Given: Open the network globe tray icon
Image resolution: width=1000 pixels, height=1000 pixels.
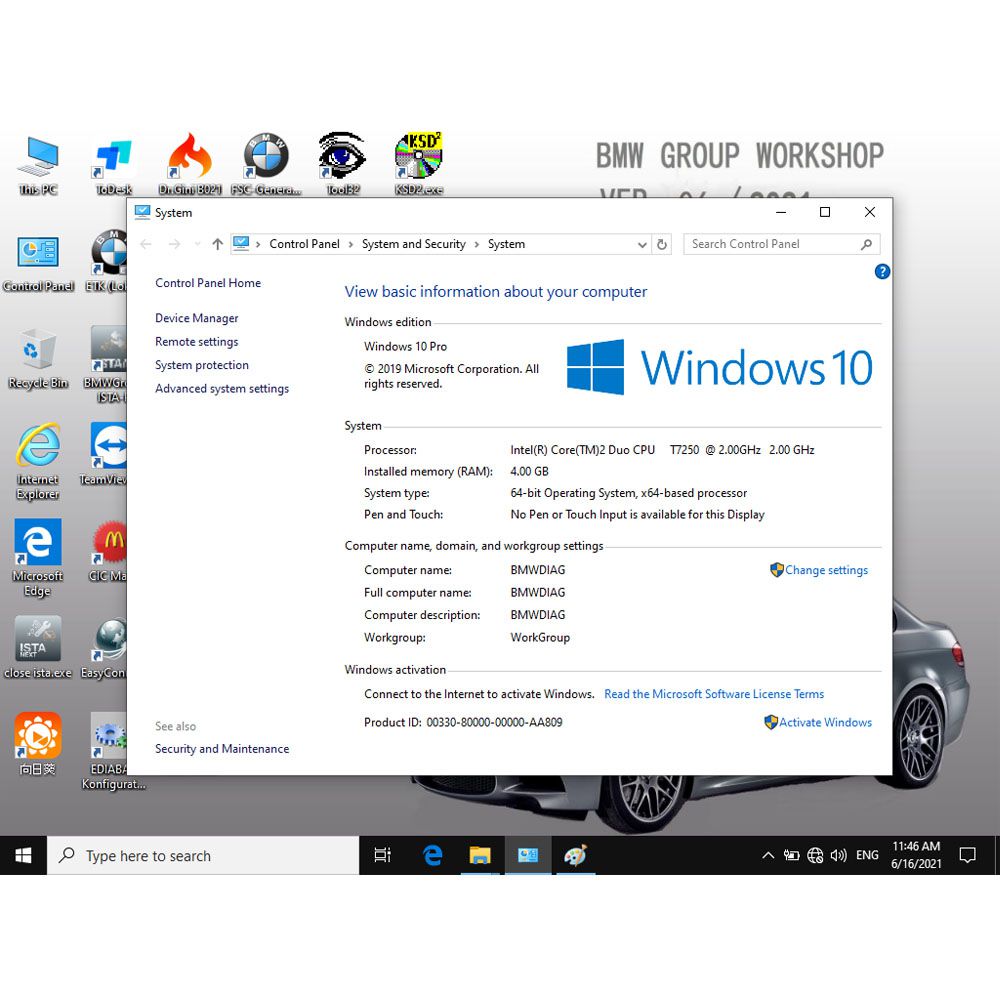Looking at the screenshot, I should (815, 855).
